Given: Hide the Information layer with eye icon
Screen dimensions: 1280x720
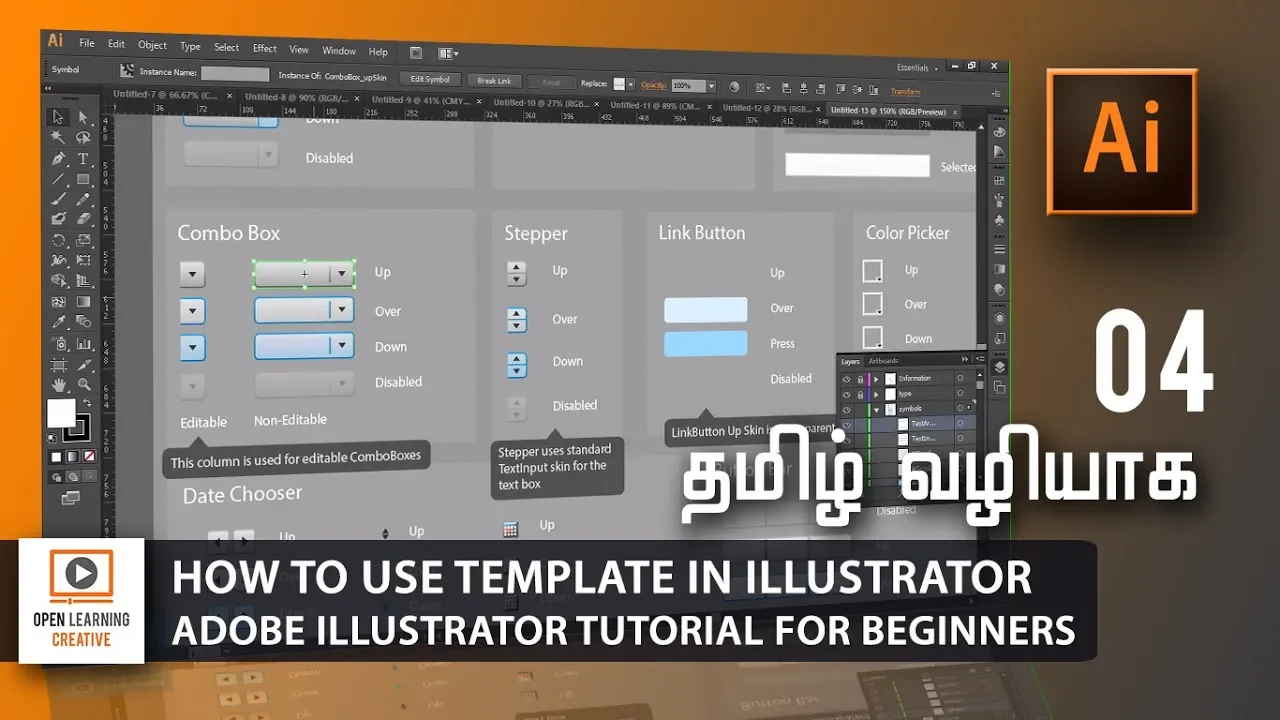Looking at the screenshot, I should point(846,379).
